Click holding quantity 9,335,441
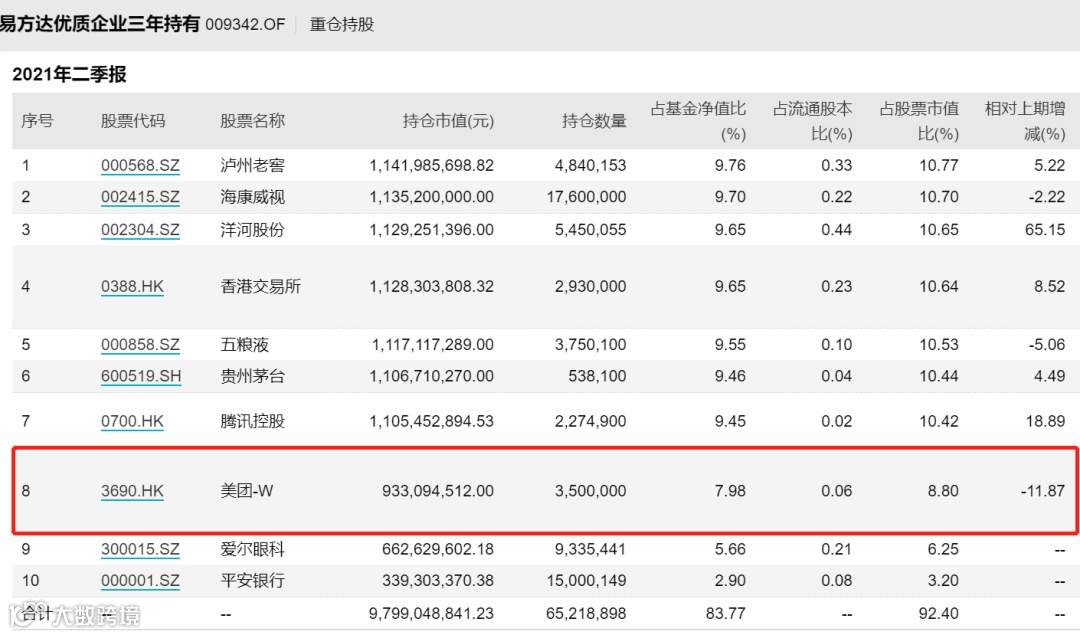1080x635 pixels. [x=591, y=549]
